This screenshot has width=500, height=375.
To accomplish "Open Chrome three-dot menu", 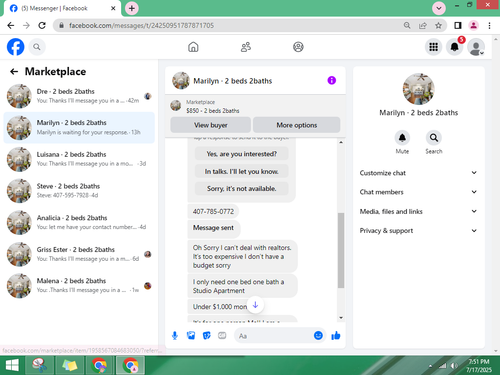I will click(489, 25).
